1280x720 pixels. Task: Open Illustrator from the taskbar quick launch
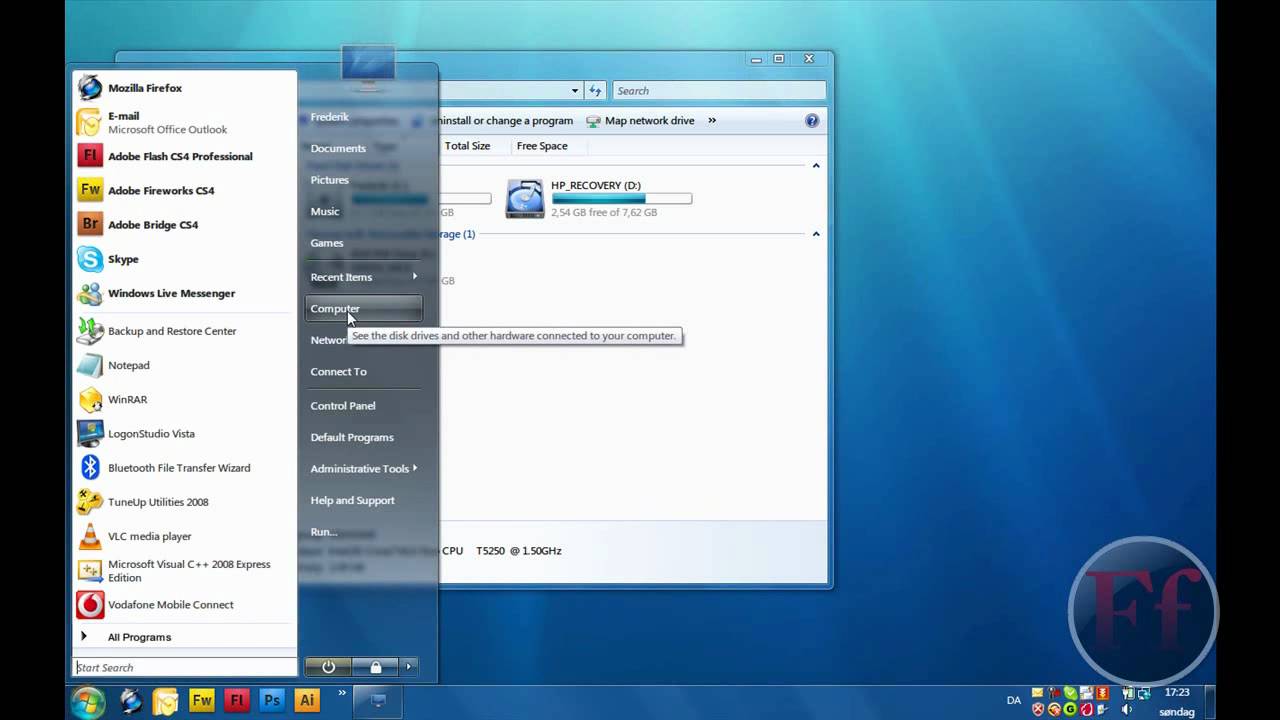(x=307, y=701)
